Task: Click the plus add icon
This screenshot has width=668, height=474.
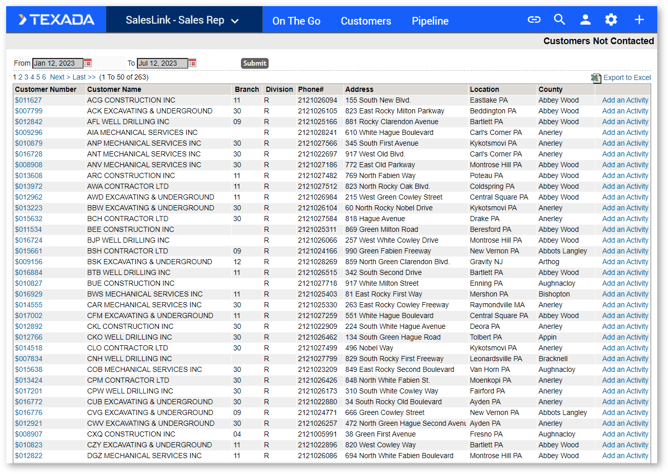Action: point(639,20)
